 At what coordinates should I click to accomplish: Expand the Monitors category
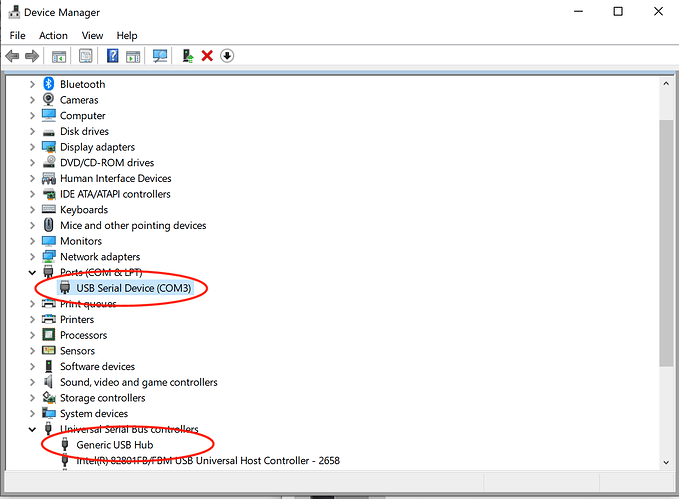pos(32,241)
